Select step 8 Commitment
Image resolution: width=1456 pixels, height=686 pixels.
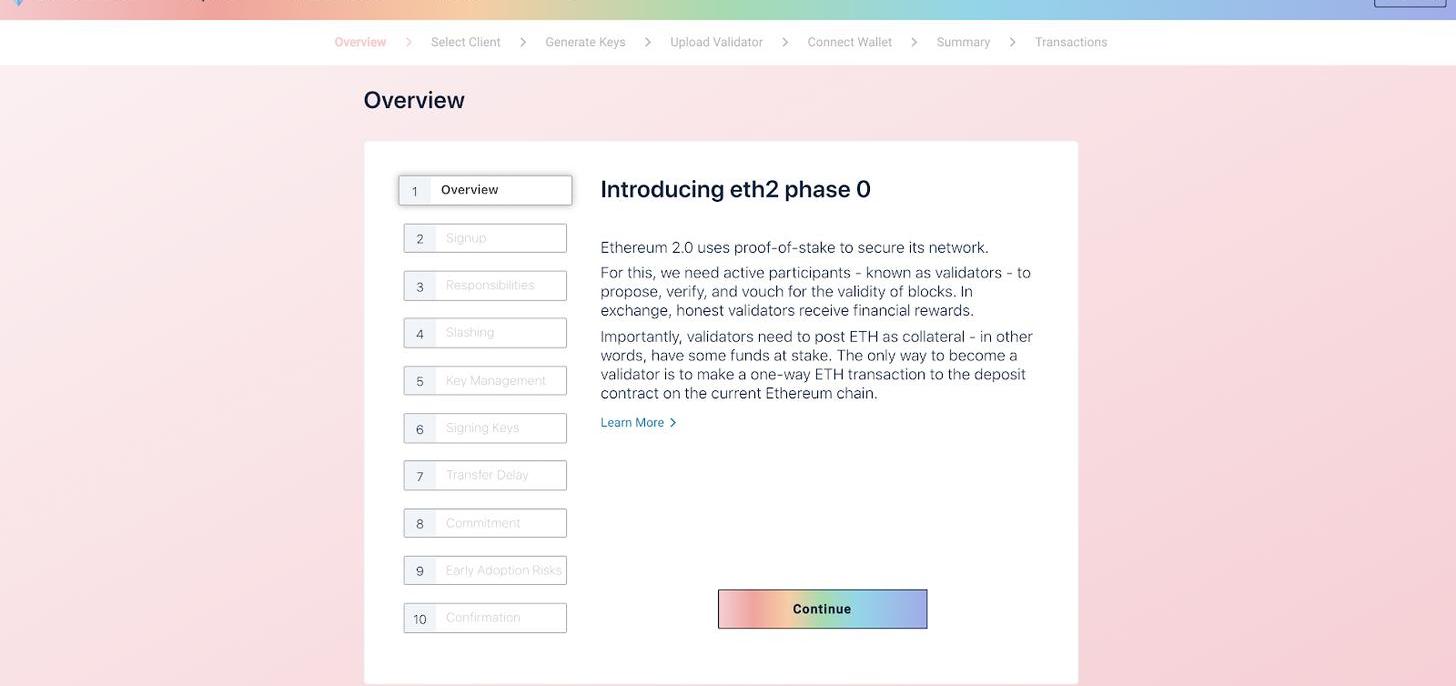pyautogui.click(x=485, y=523)
